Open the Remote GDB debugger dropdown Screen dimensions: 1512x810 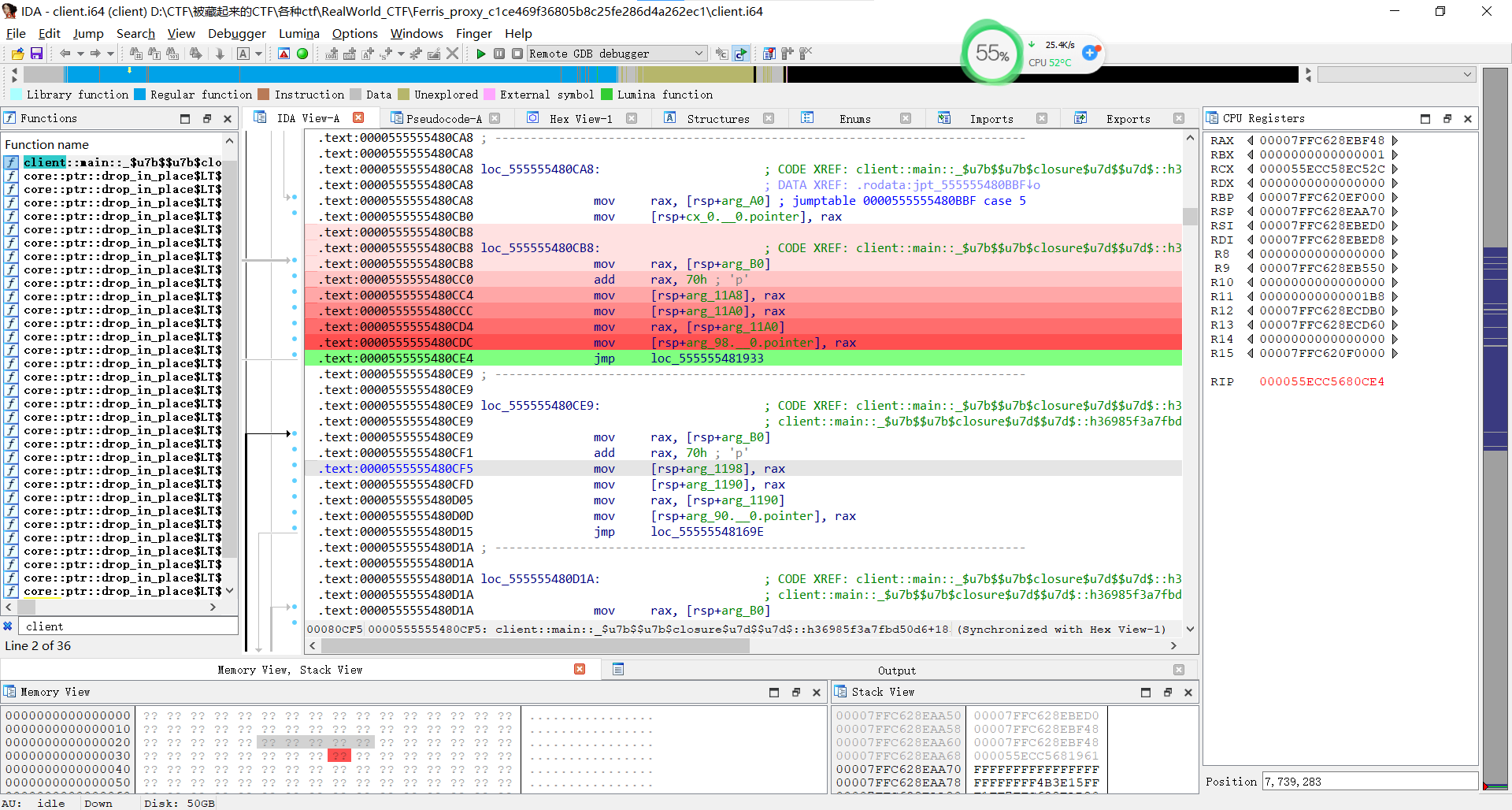click(617, 54)
